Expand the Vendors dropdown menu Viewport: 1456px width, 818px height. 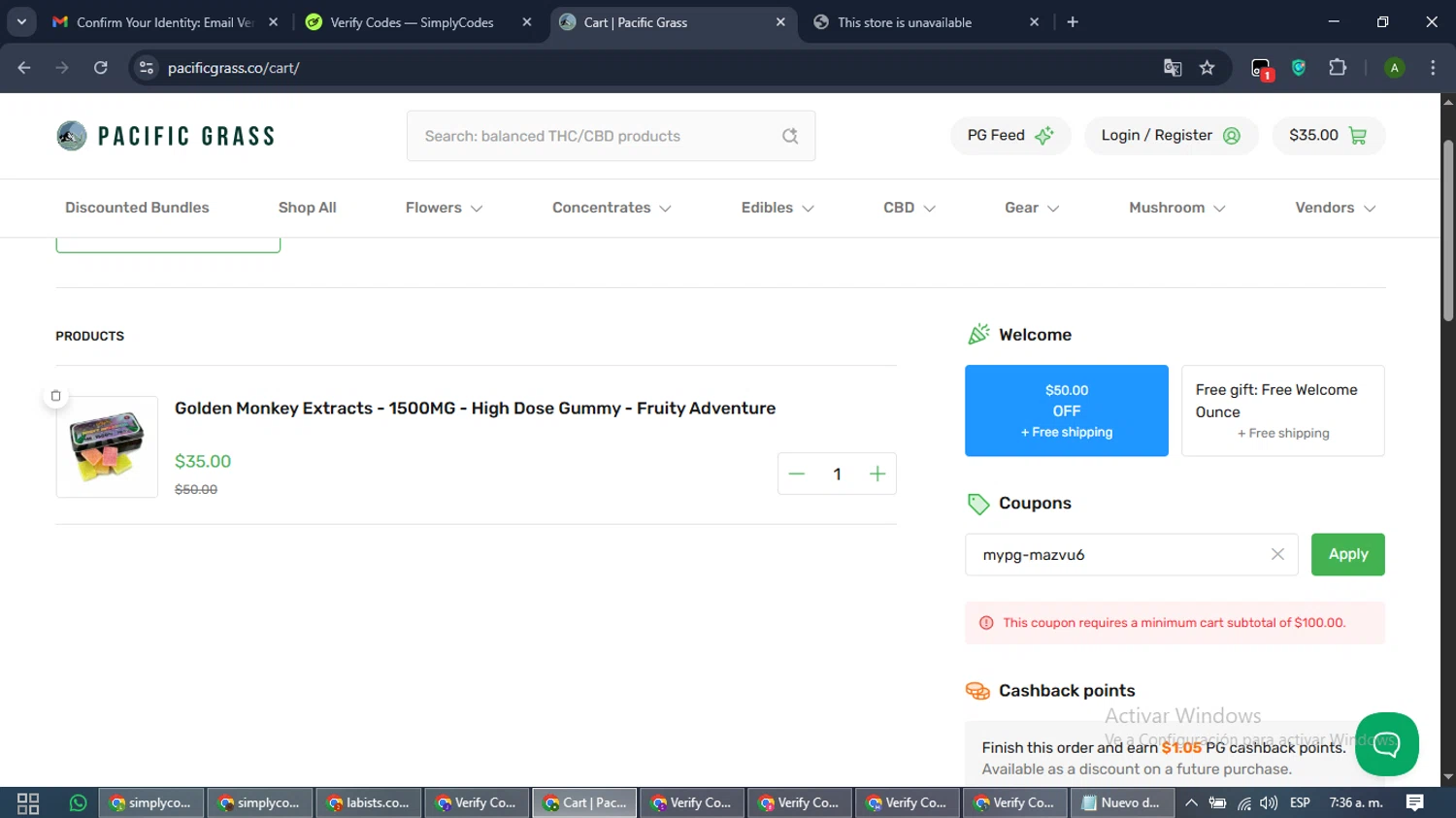[1336, 208]
